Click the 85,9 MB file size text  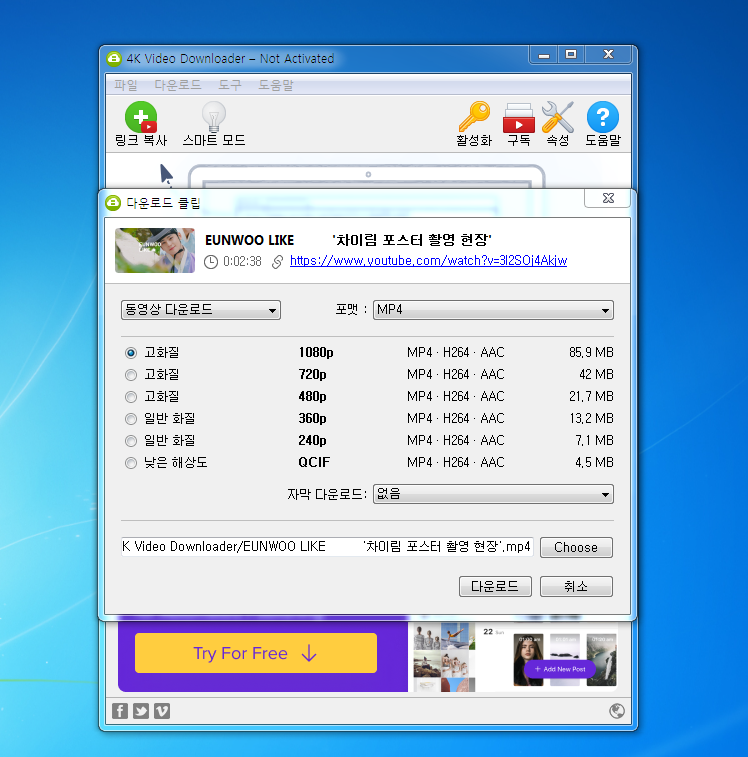591,352
